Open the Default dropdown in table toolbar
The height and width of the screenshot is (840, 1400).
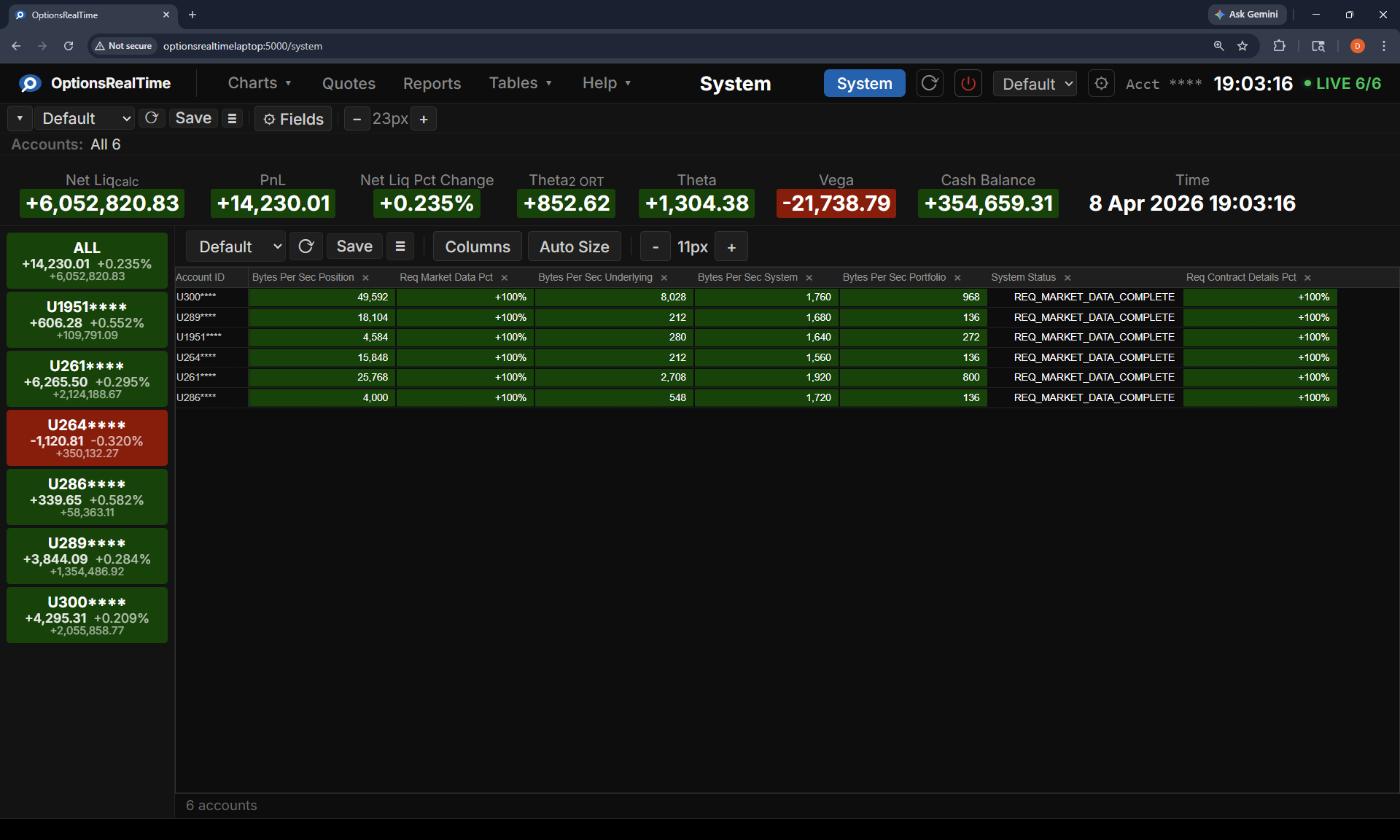point(236,246)
